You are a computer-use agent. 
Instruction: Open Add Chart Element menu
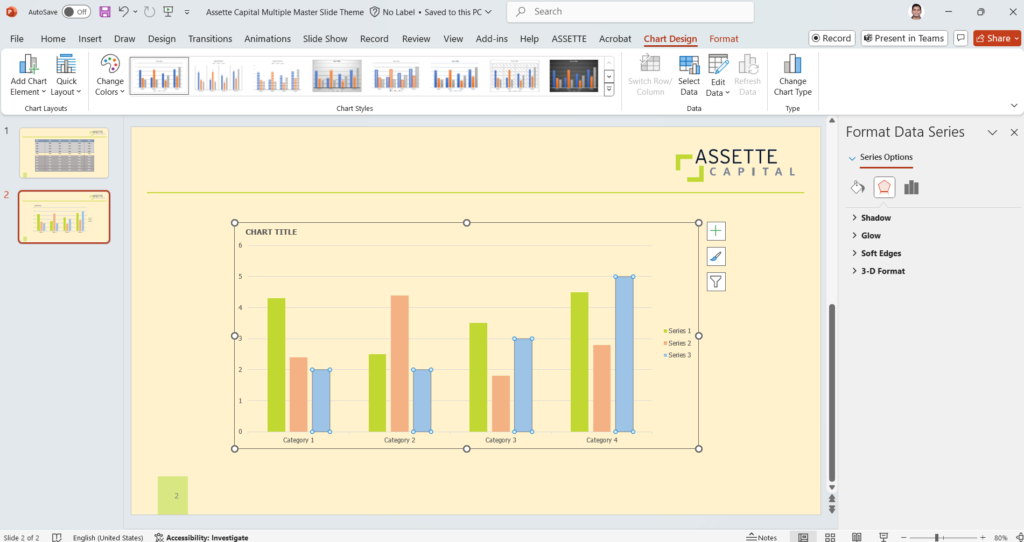pyautogui.click(x=28, y=76)
